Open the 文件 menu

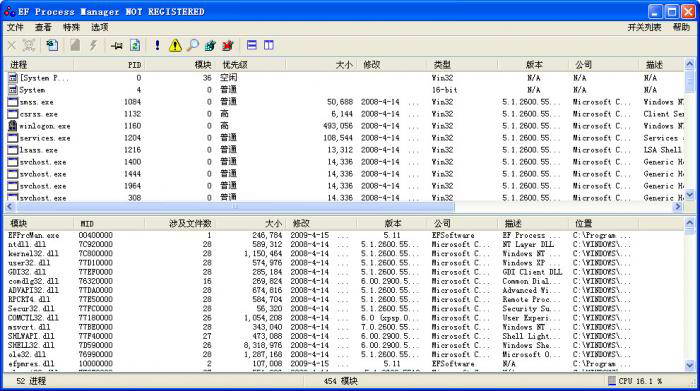pos(15,27)
